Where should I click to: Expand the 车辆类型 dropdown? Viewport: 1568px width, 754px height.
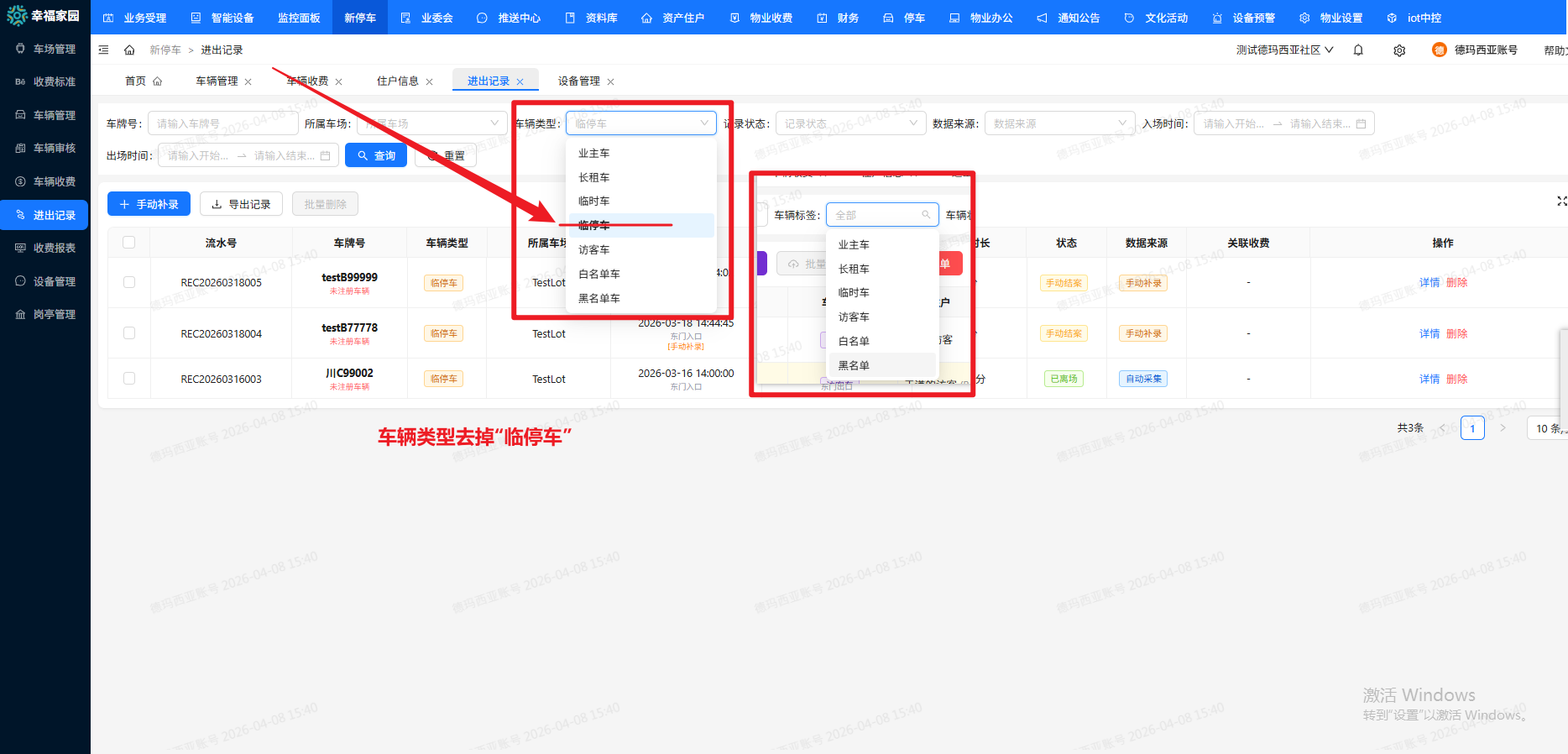tap(640, 123)
